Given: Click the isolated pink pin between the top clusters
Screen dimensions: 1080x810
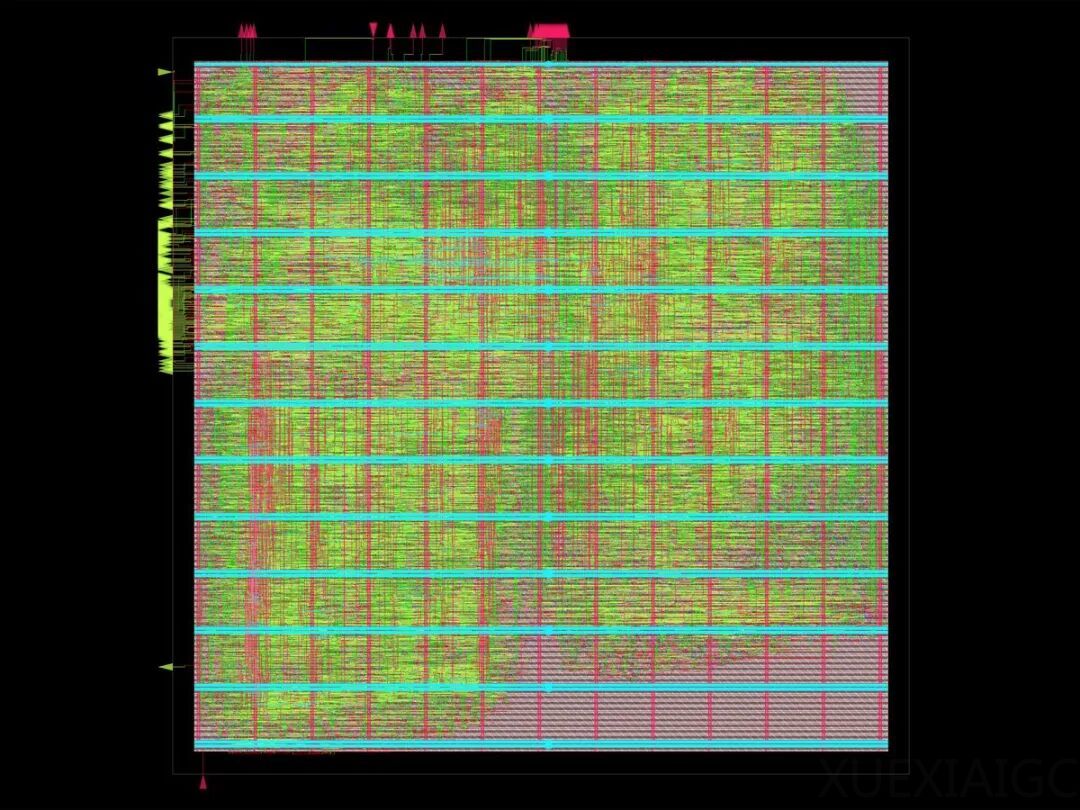Looking at the screenshot, I should click(x=442, y=30).
